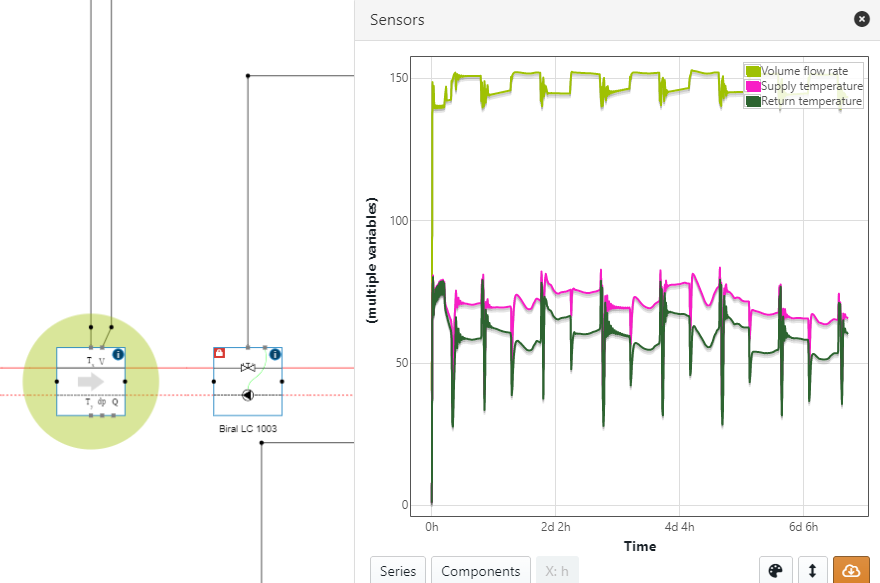
Task: Open info icon on the sensor block
Action: [118, 354]
